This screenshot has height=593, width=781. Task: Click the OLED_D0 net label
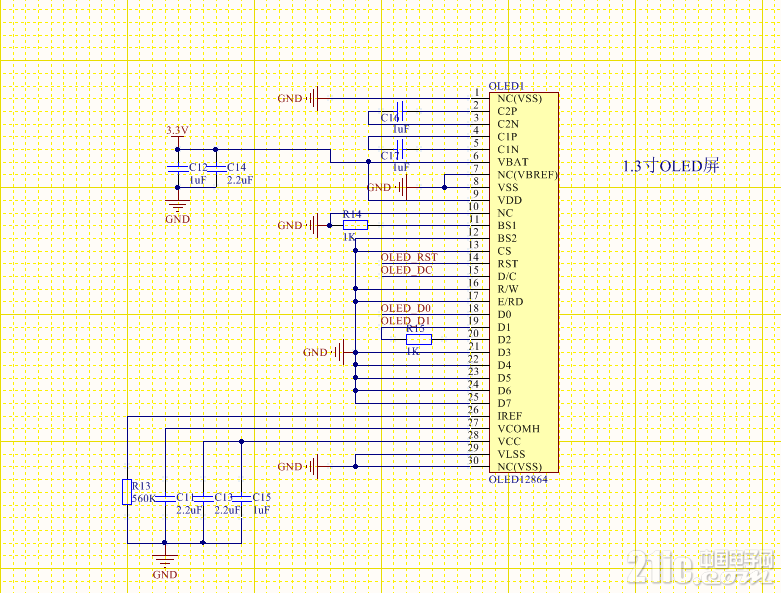406,308
